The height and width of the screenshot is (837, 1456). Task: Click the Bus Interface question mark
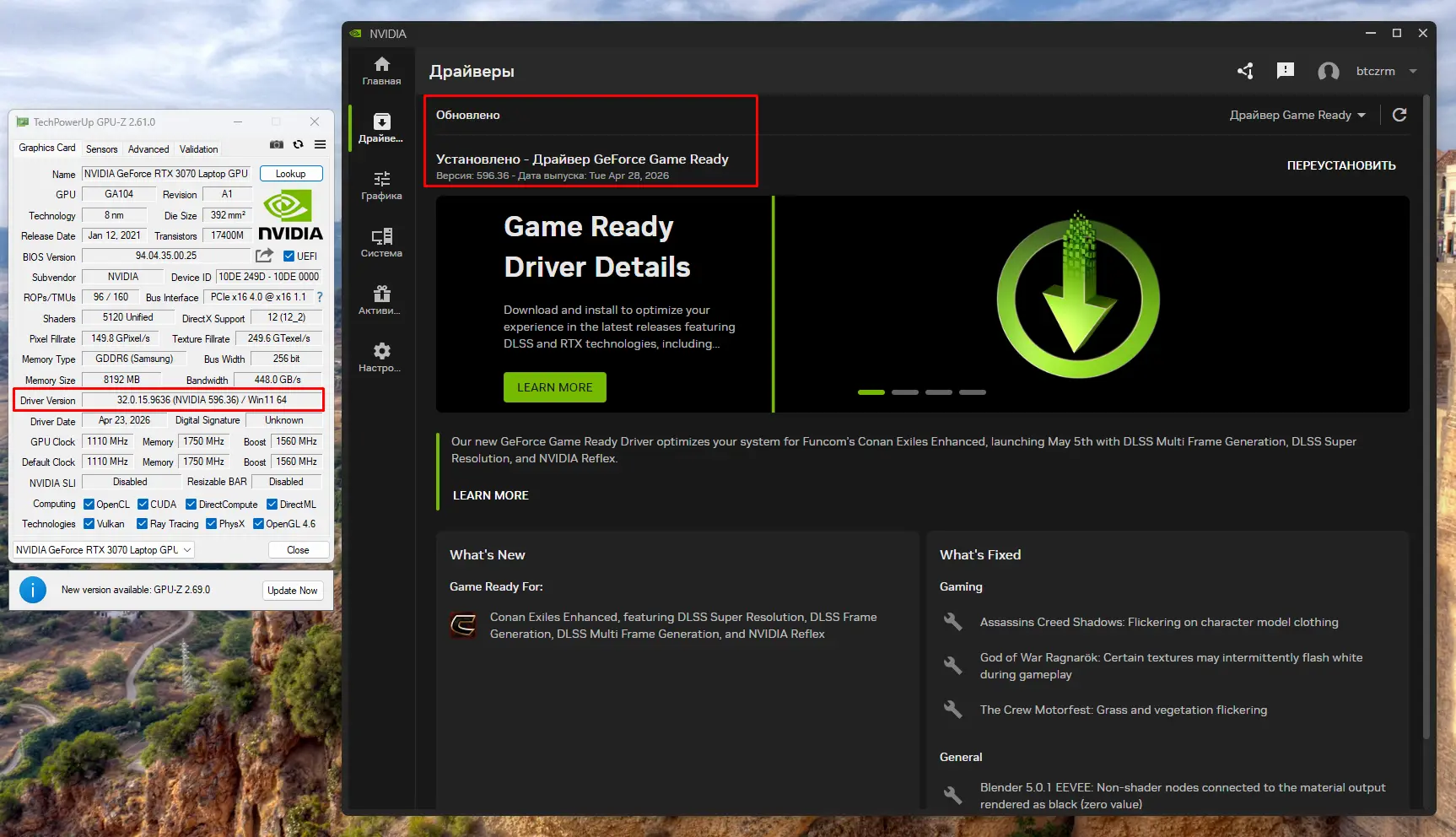[320, 297]
